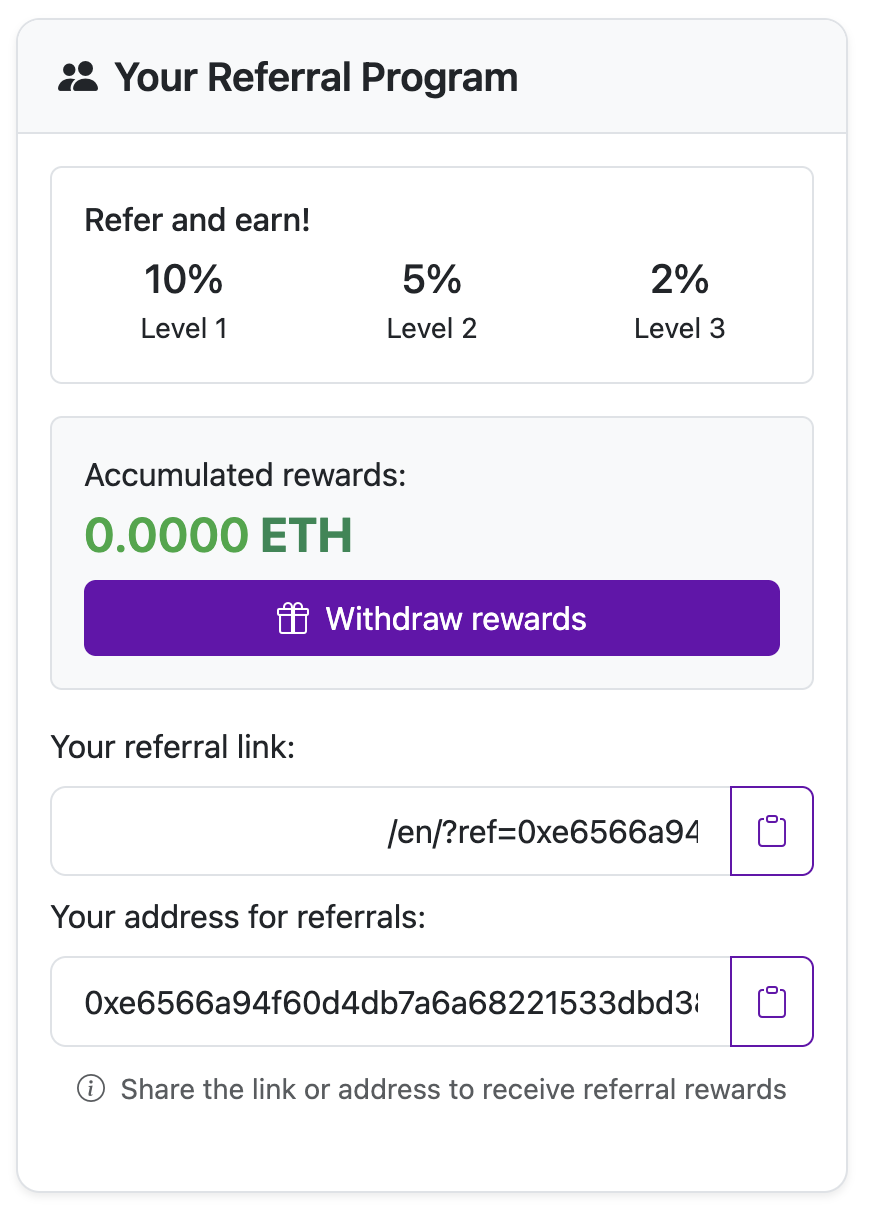Click the Level 1 caption text
870x1216 pixels.
click(x=184, y=328)
